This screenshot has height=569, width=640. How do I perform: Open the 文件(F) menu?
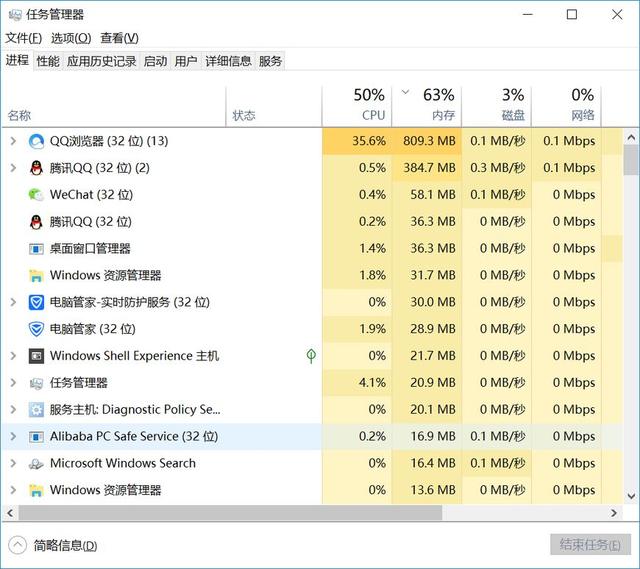click(x=23, y=38)
